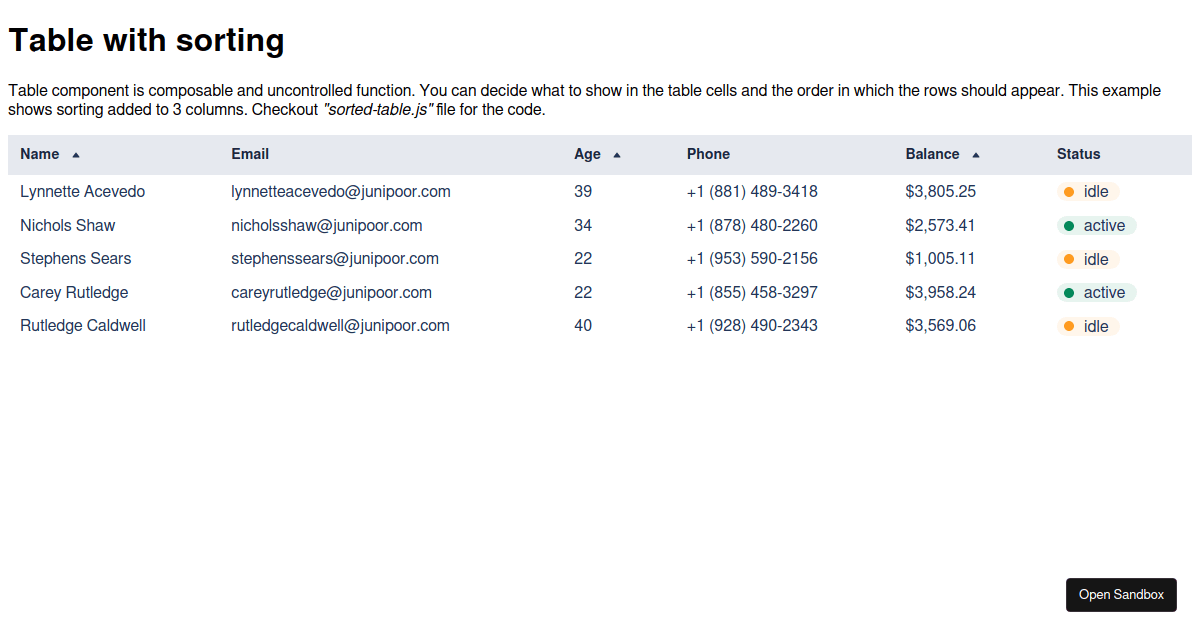Screen dimensions: 1200x630
Task: Click the sort arrow icon next to Balance
Action: tap(975, 154)
